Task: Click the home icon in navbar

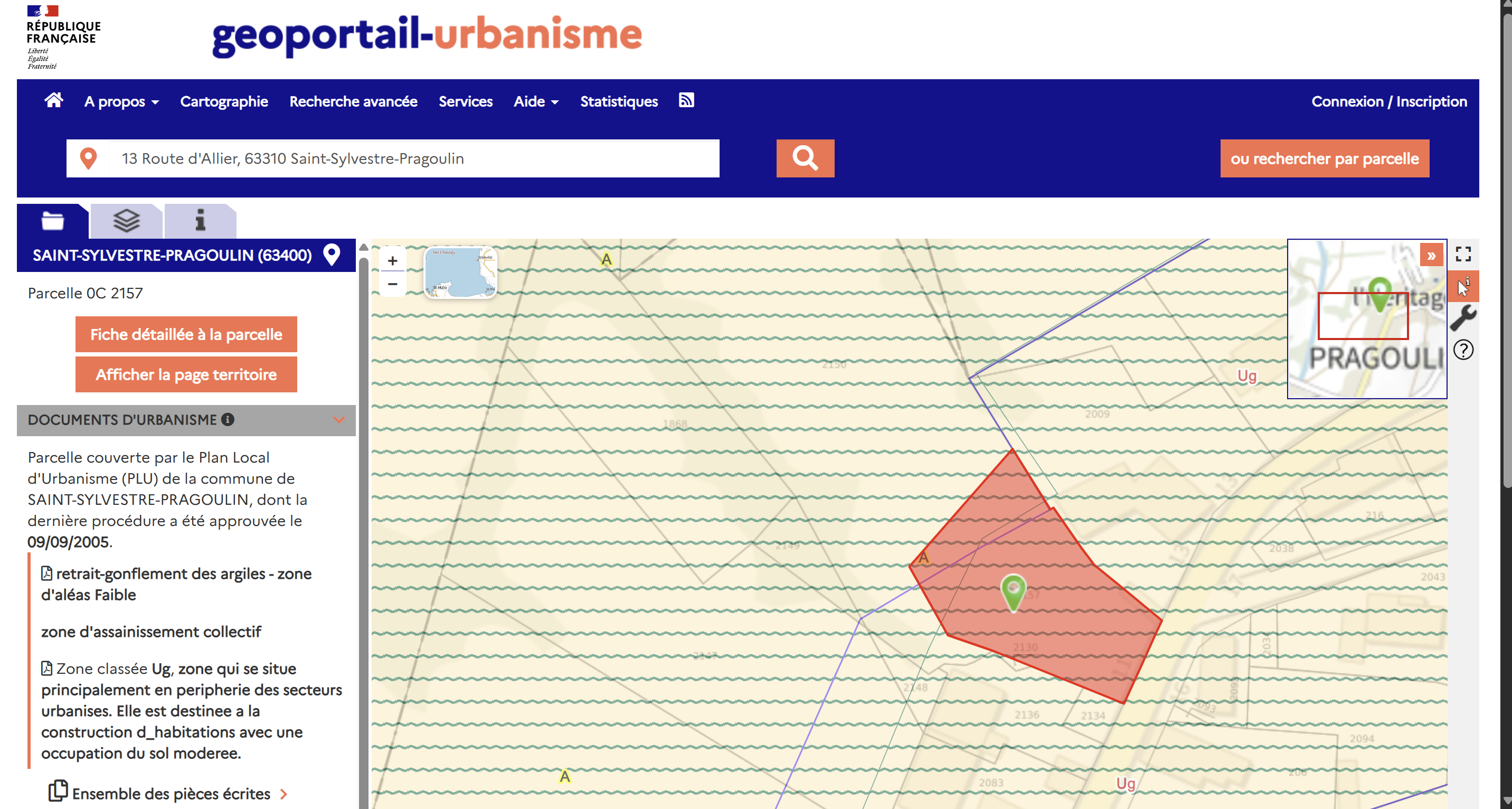Action: click(x=53, y=100)
